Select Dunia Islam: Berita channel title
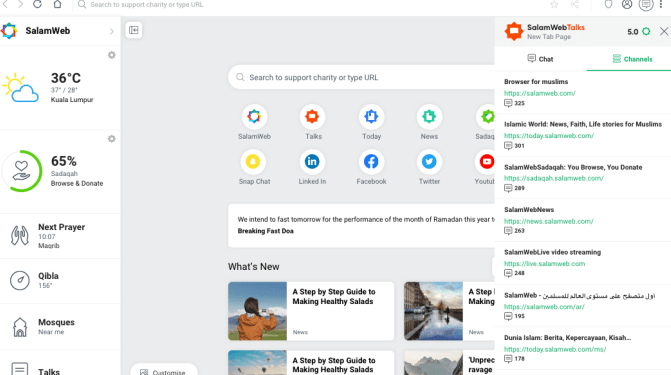Image resolution: width=671 pixels, height=375 pixels. coord(567,337)
